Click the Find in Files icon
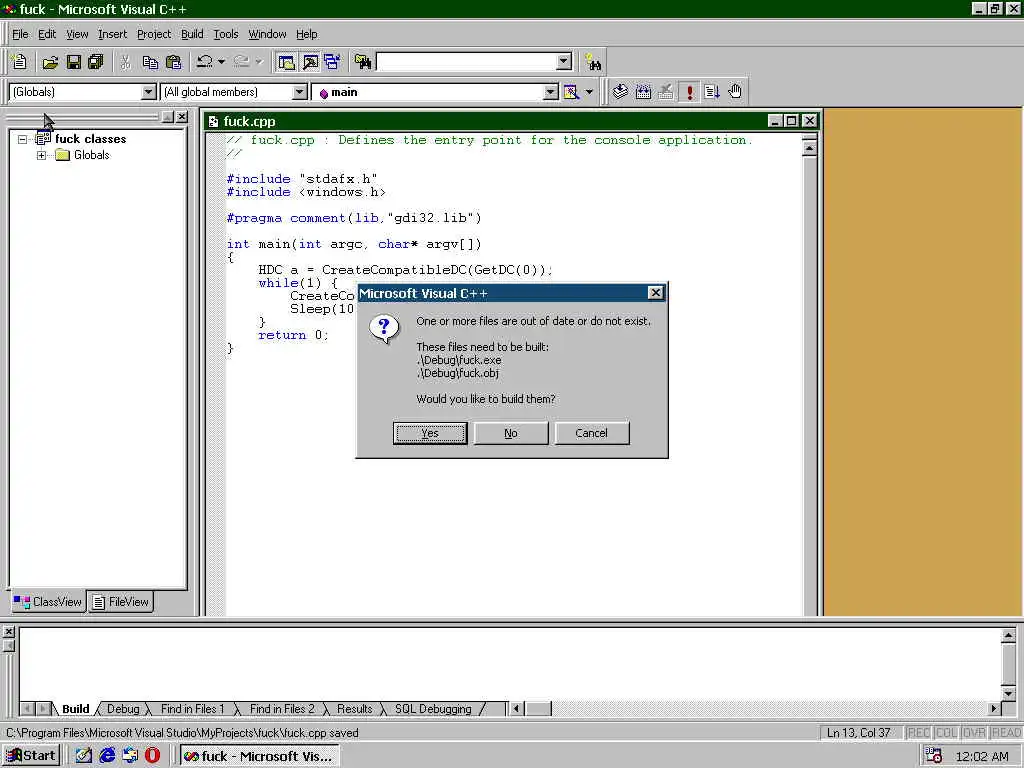The width and height of the screenshot is (1024, 768). pos(362,62)
